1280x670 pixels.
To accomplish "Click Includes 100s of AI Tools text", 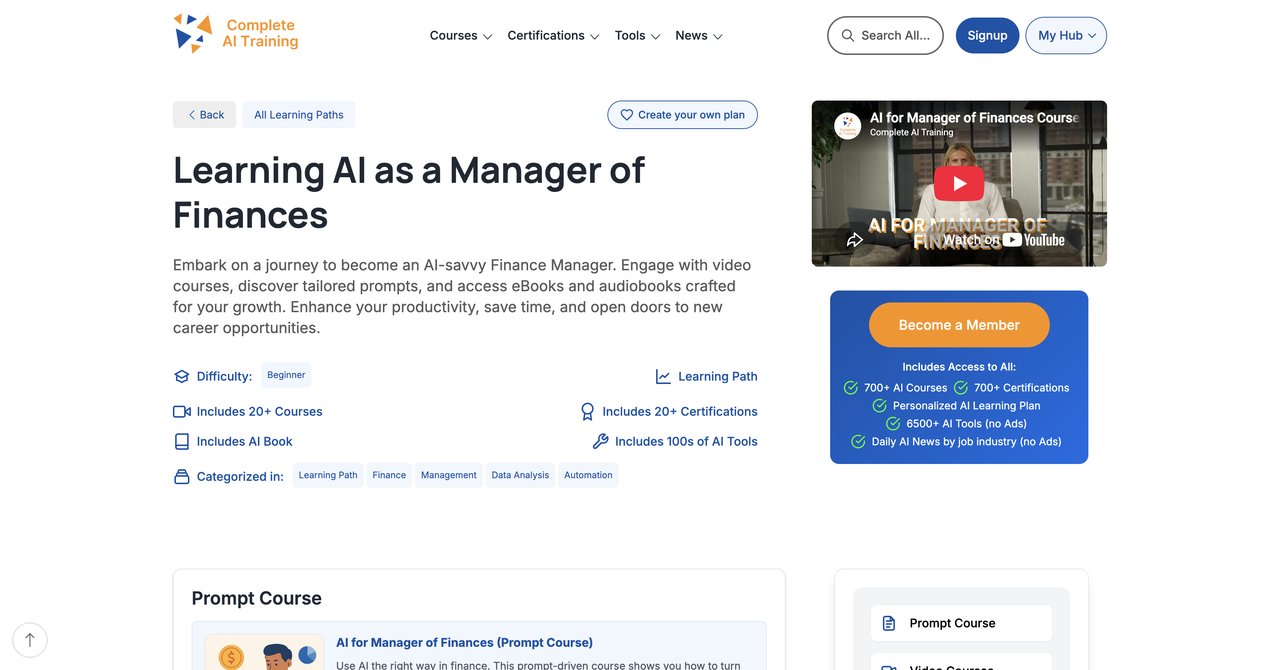I will coord(686,442).
